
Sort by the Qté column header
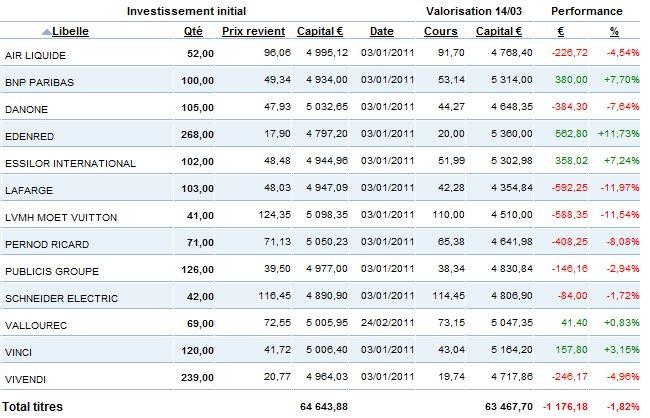[x=194, y=31]
